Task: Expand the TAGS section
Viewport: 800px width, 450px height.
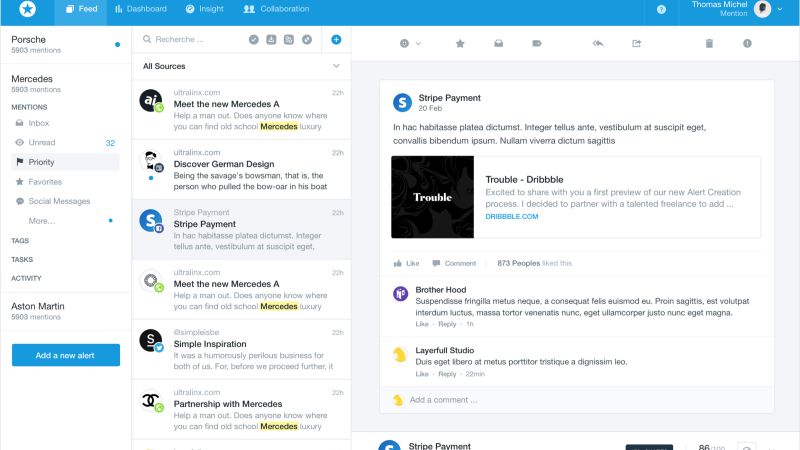Action: coord(20,240)
